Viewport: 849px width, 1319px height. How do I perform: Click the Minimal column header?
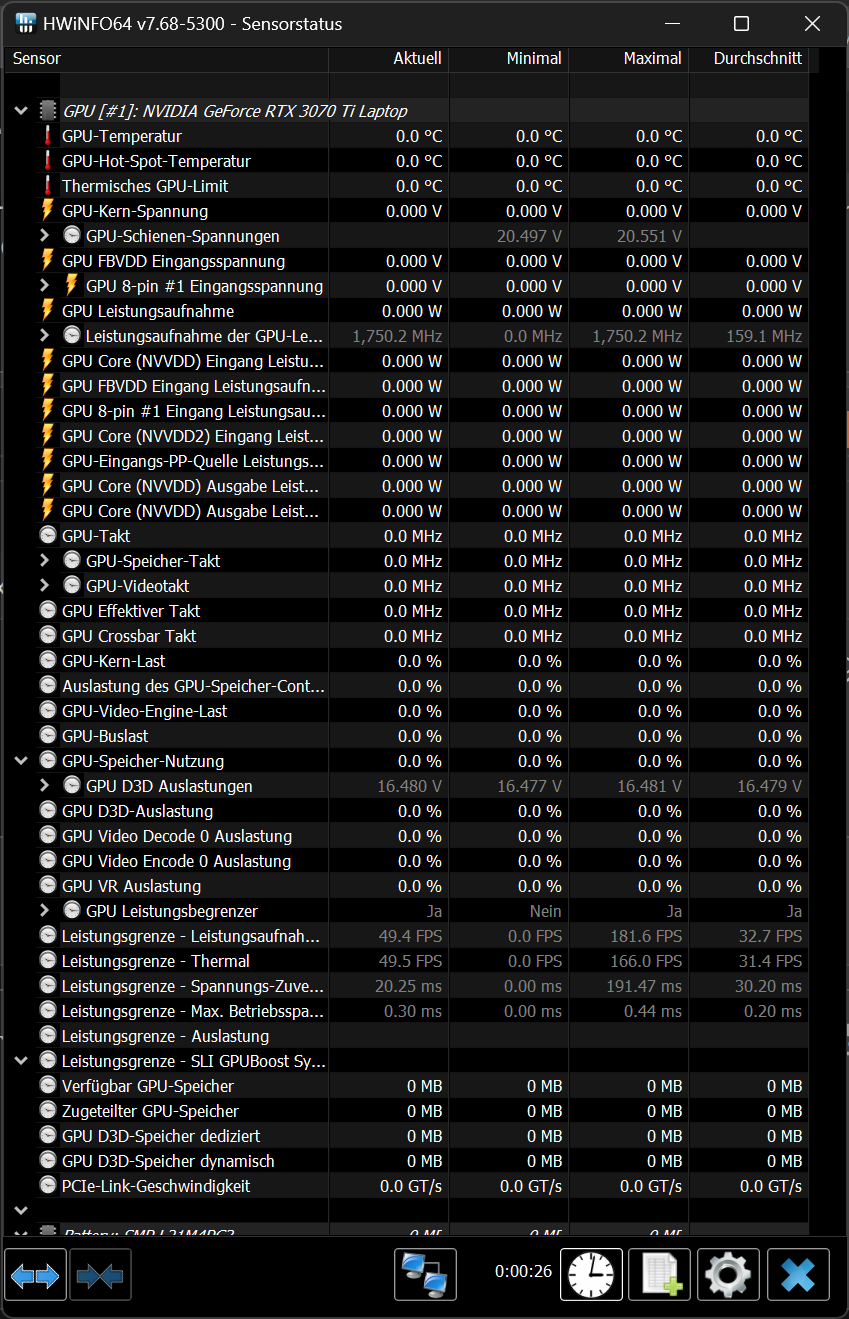tap(509, 59)
